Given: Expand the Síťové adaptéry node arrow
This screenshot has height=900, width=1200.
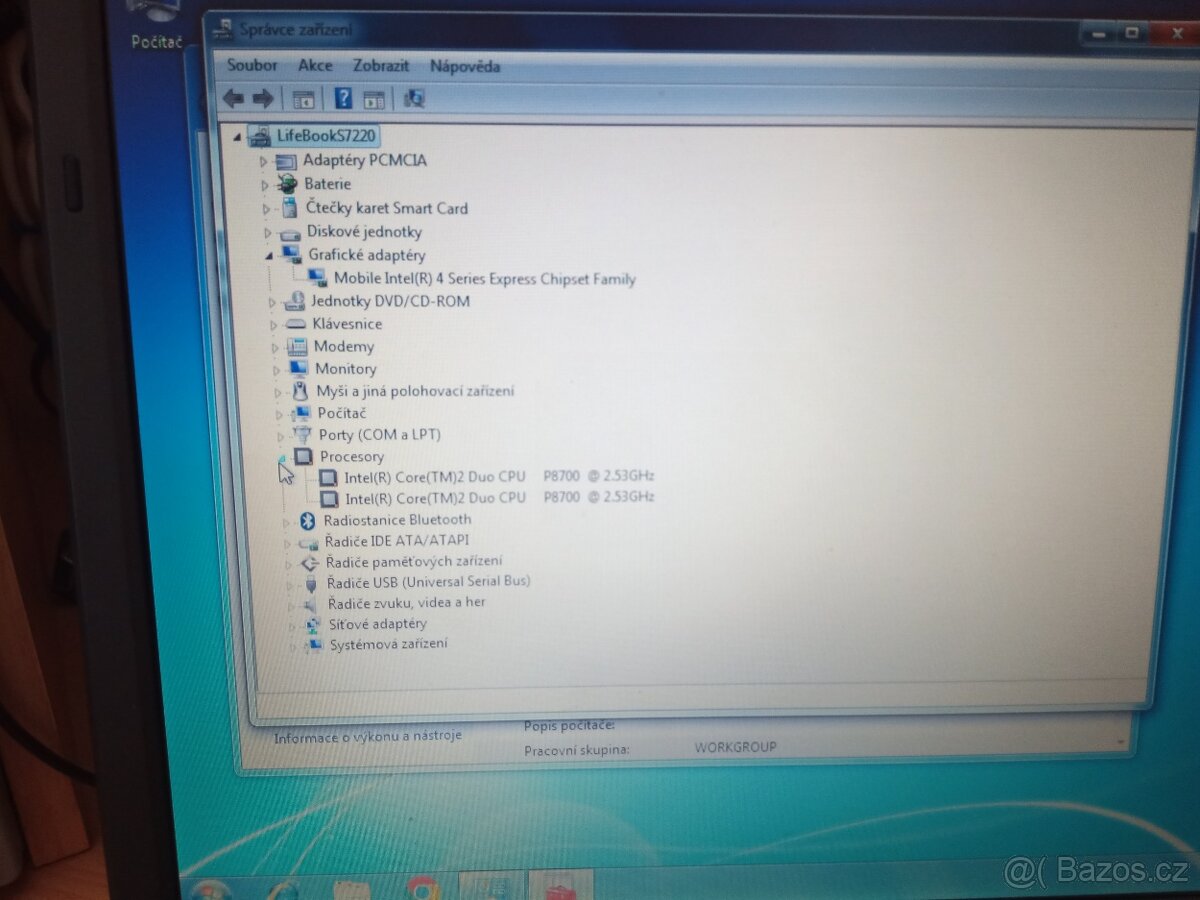Looking at the screenshot, I should coord(293,625).
